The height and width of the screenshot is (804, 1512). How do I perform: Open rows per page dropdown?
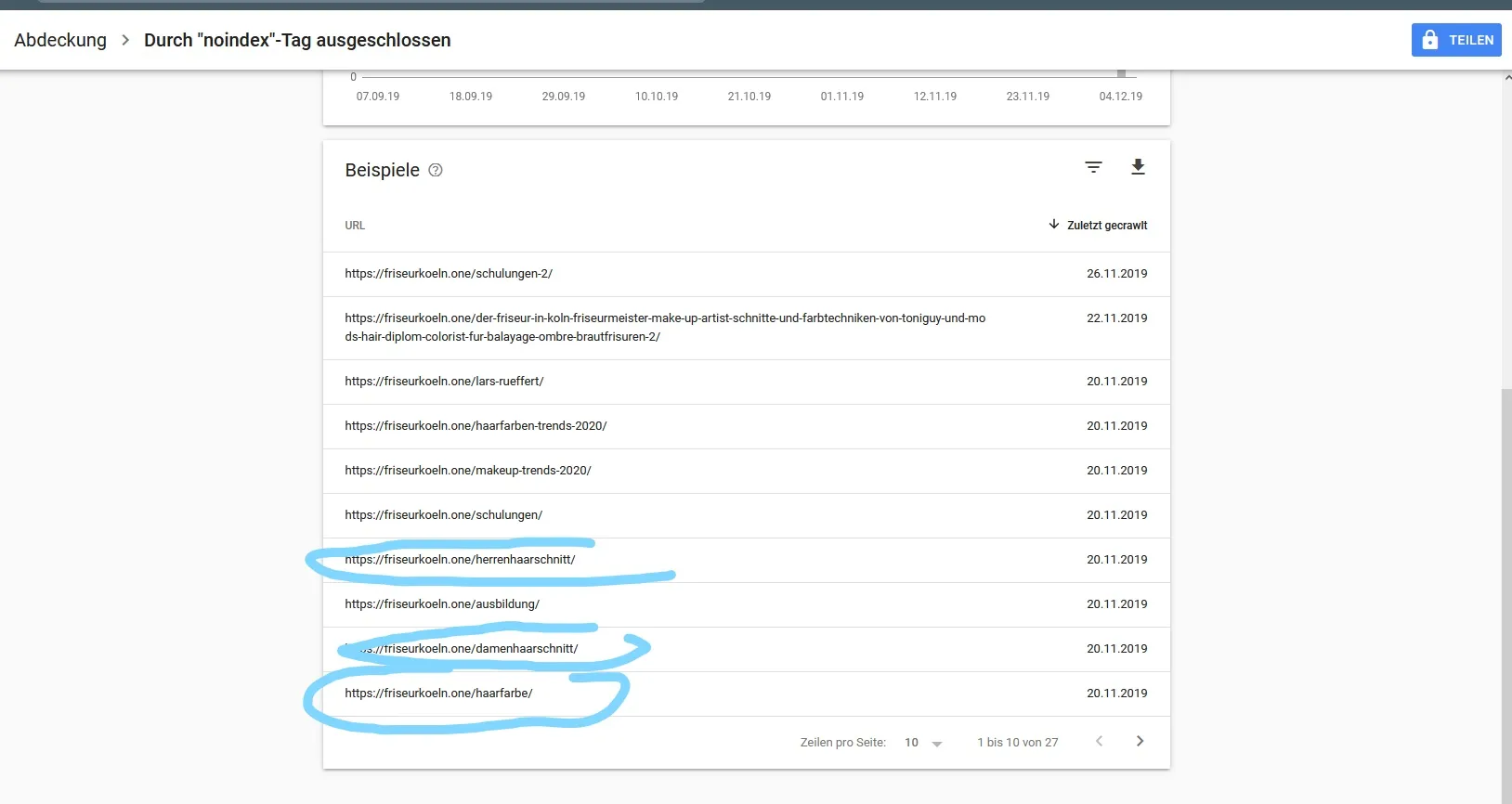[923, 743]
